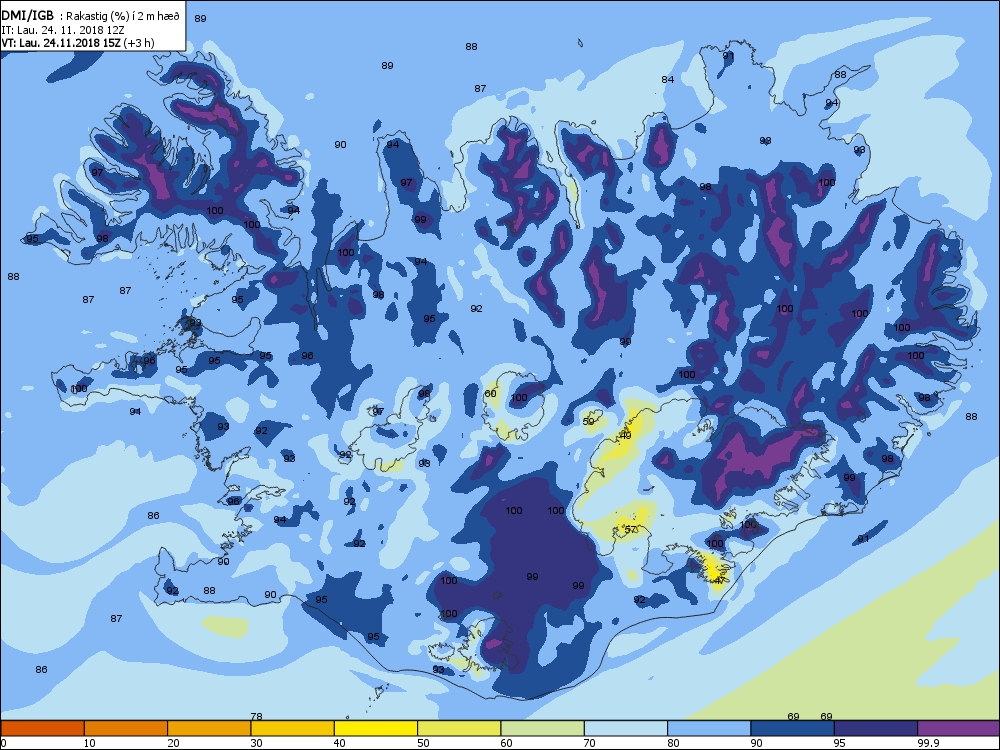Click the humidity value 49 on the map

625,436
